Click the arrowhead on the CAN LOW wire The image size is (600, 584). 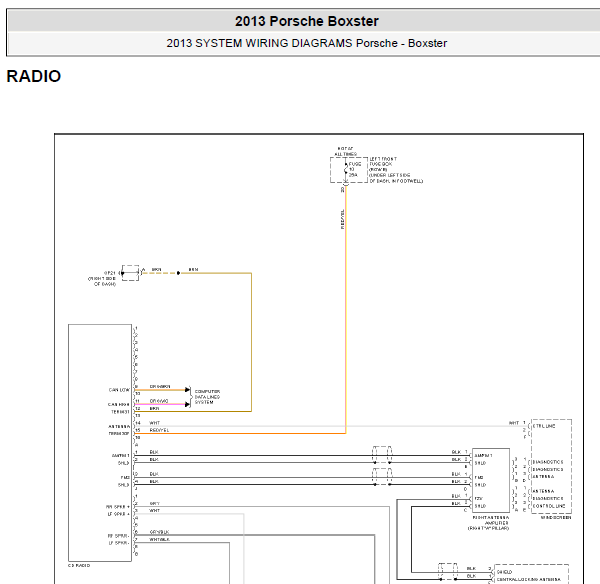(188, 390)
